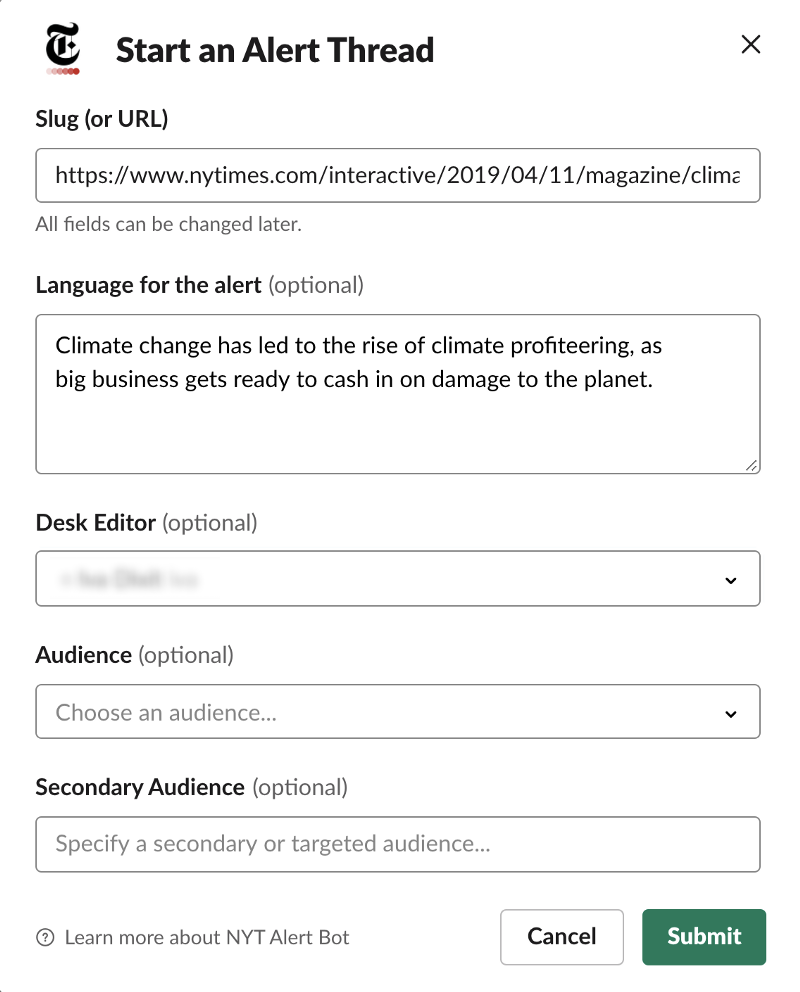Click the Start an Alert Thread heading
Image resolution: width=800 pixels, height=992 pixels.
[275, 50]
